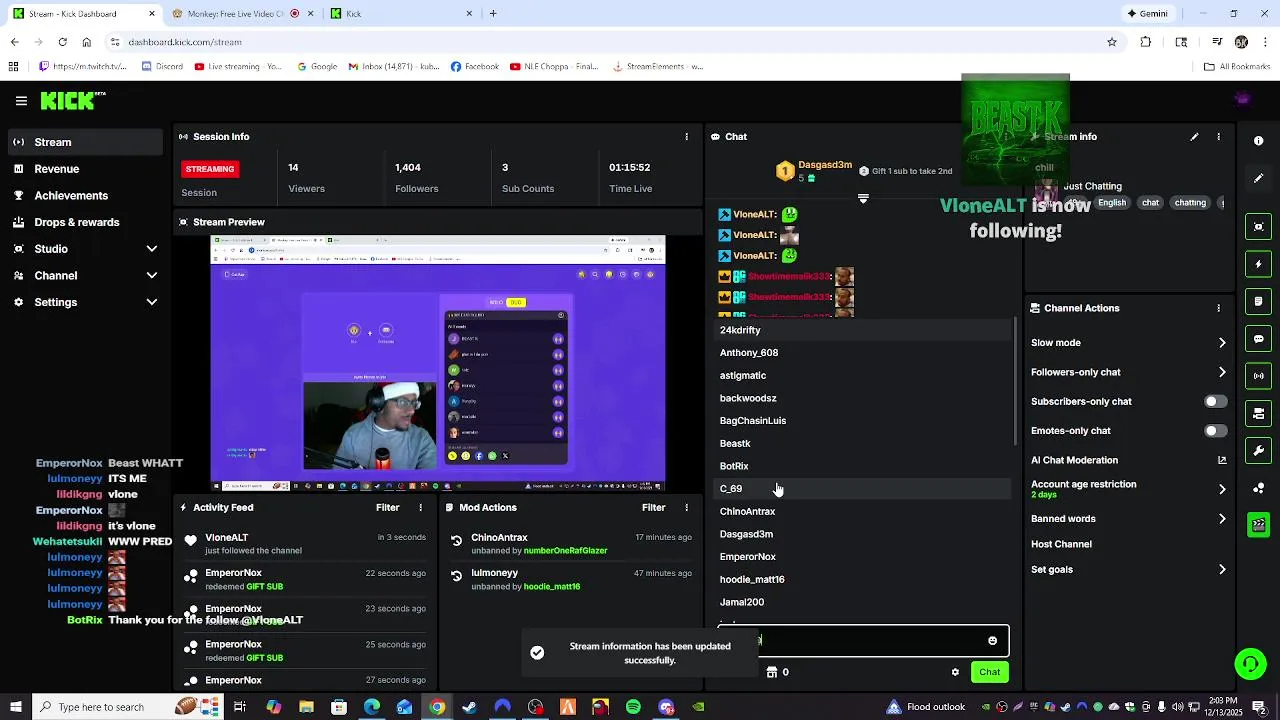Expand the Slow mode settings

click(1128, 343)
